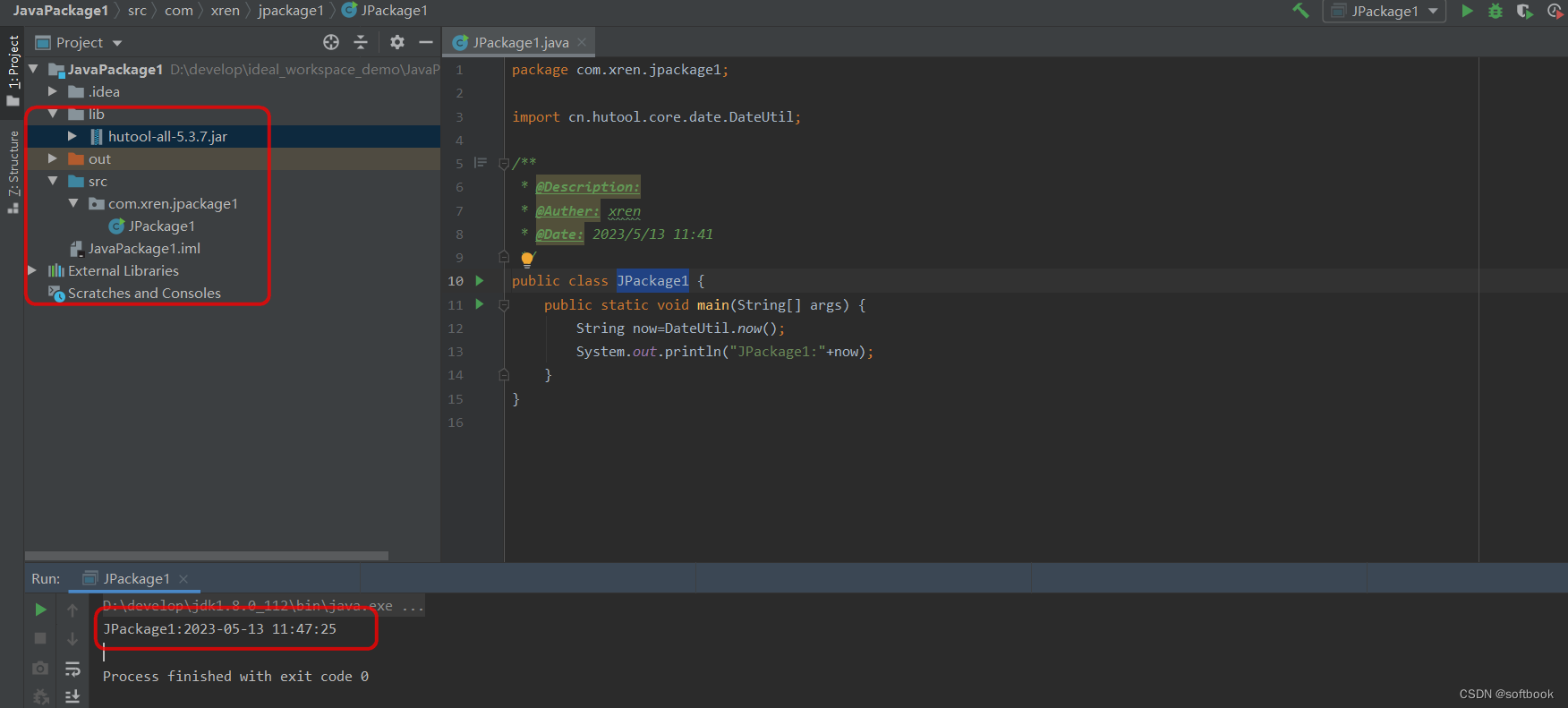Image resolution: width=1568 pixels, height=708 pixels.
Task: Click Collapse All icon in Project panel
Action: pos(361,42)
